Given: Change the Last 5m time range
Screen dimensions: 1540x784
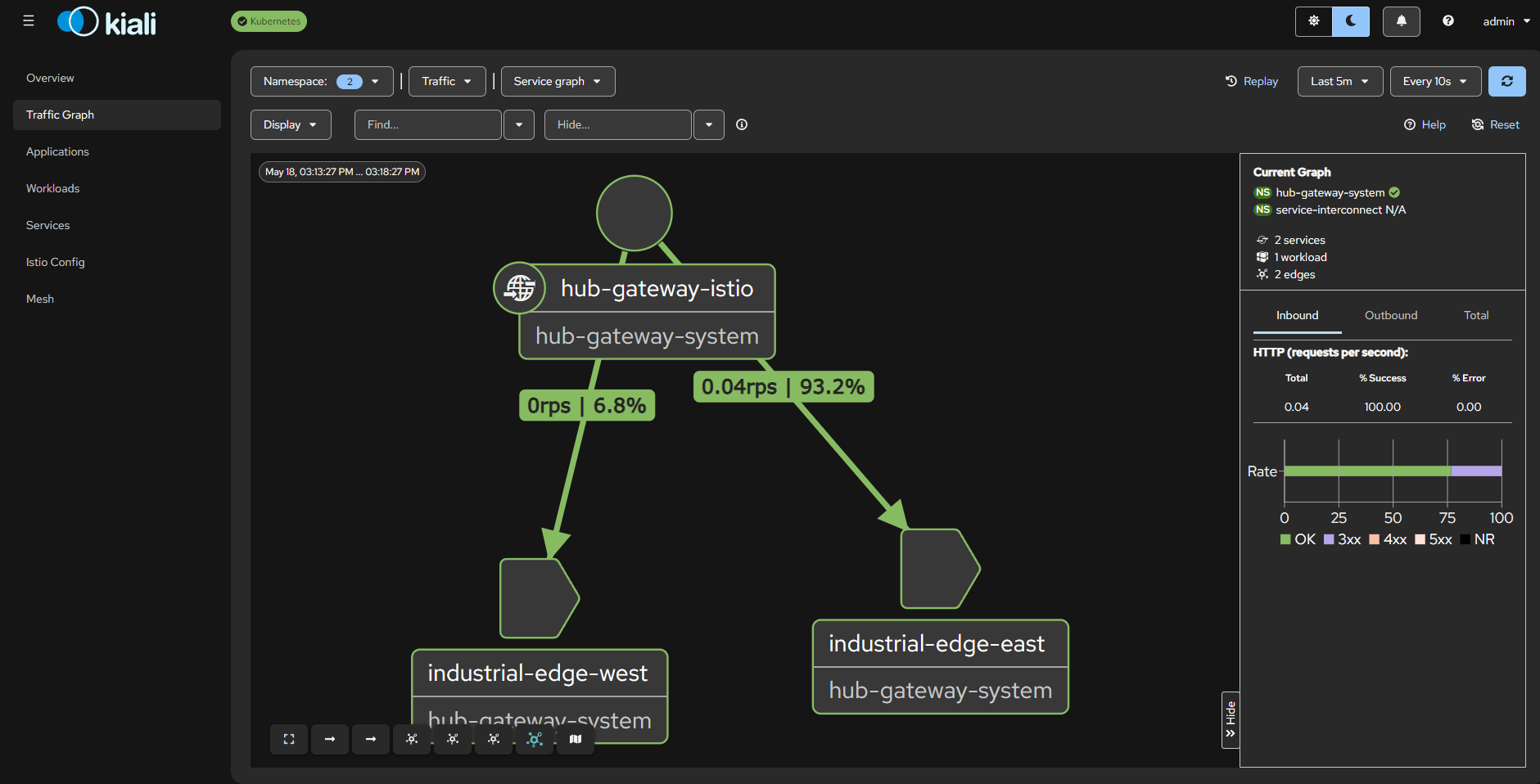Looking at the screenshot, I should [x=1340, y=81].
